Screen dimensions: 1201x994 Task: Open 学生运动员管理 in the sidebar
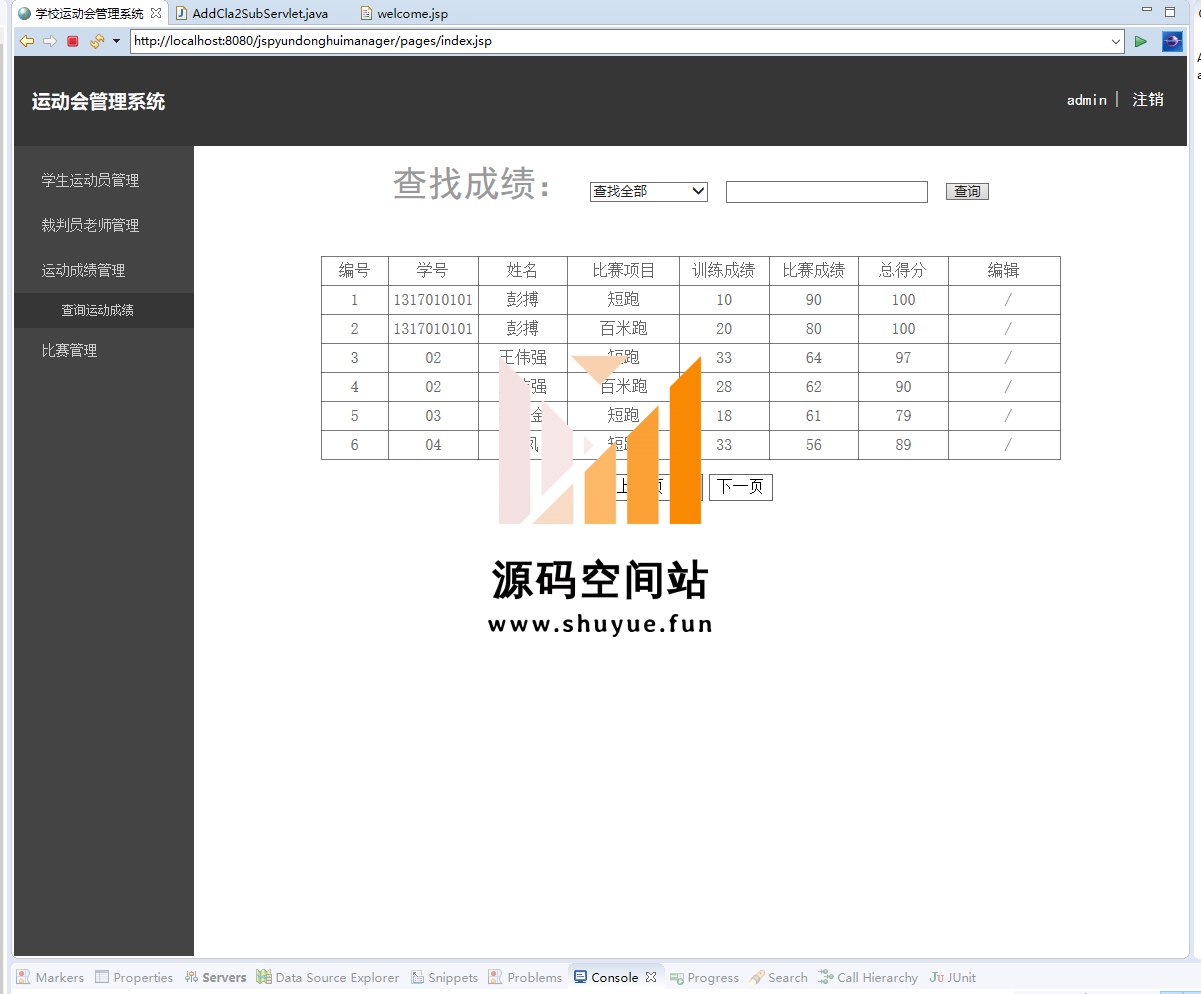coord(90,181)
